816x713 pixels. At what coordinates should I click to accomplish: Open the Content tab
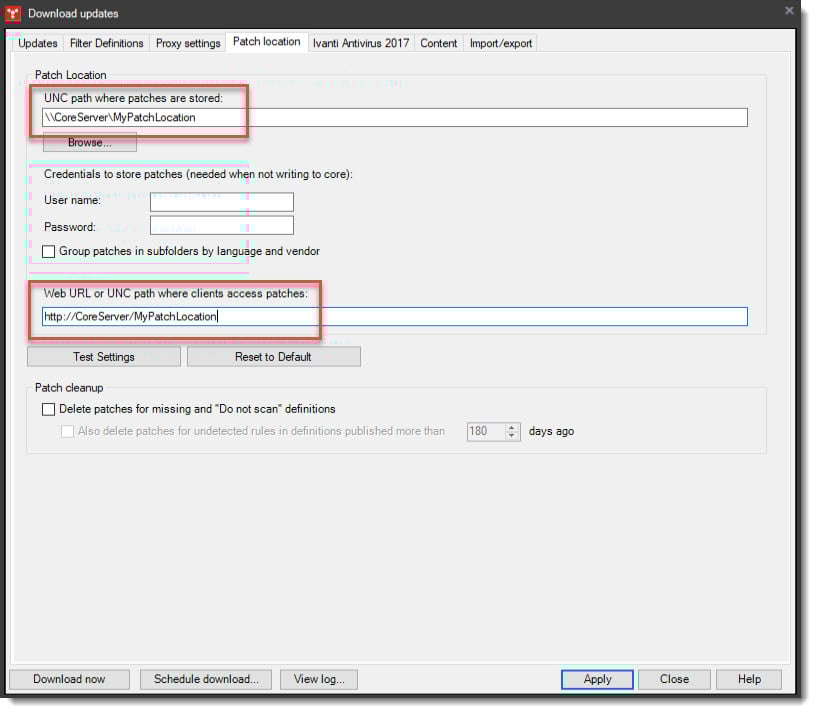(438, 43)
